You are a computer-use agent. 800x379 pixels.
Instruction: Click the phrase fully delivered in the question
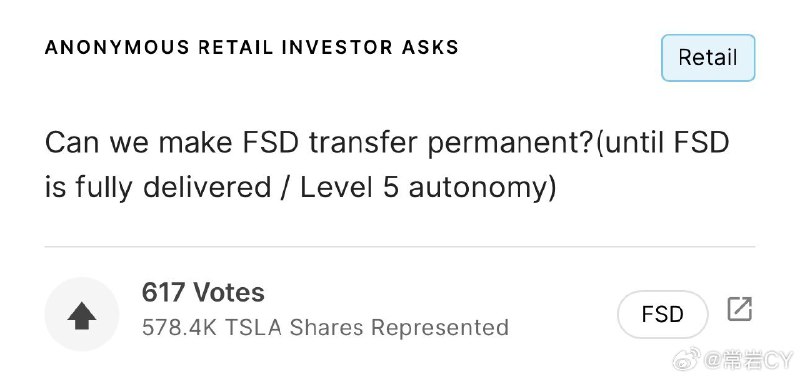pyautogui.click(x=173, y=188)
